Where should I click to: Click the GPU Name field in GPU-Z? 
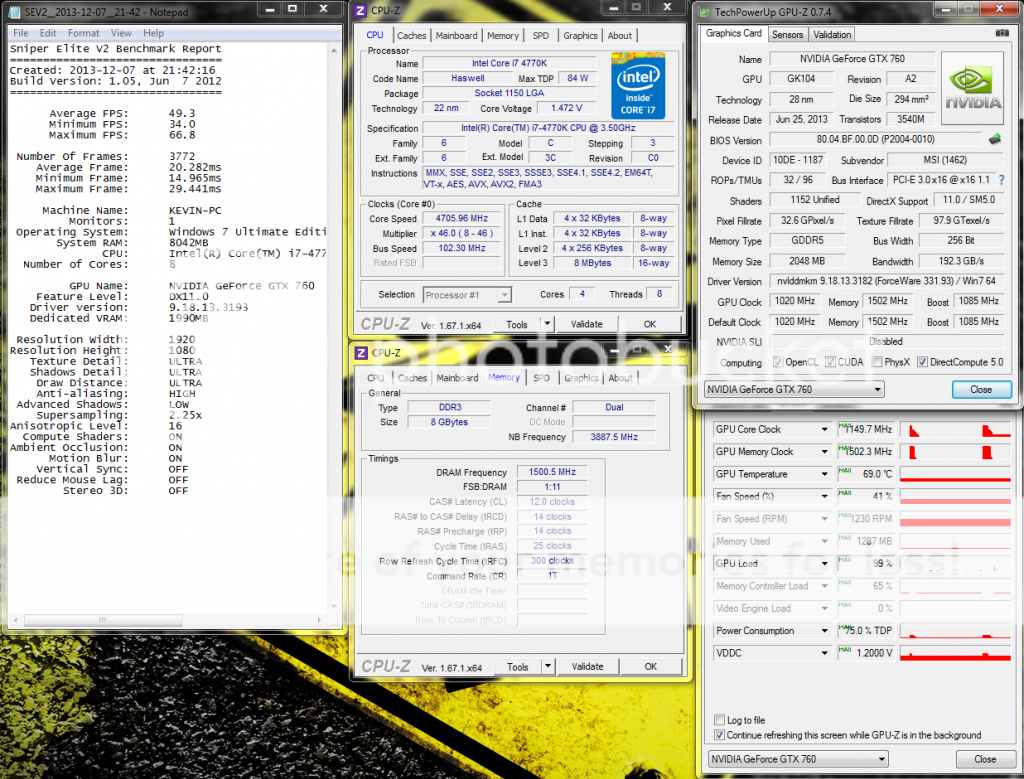click(x=852, y=59)
